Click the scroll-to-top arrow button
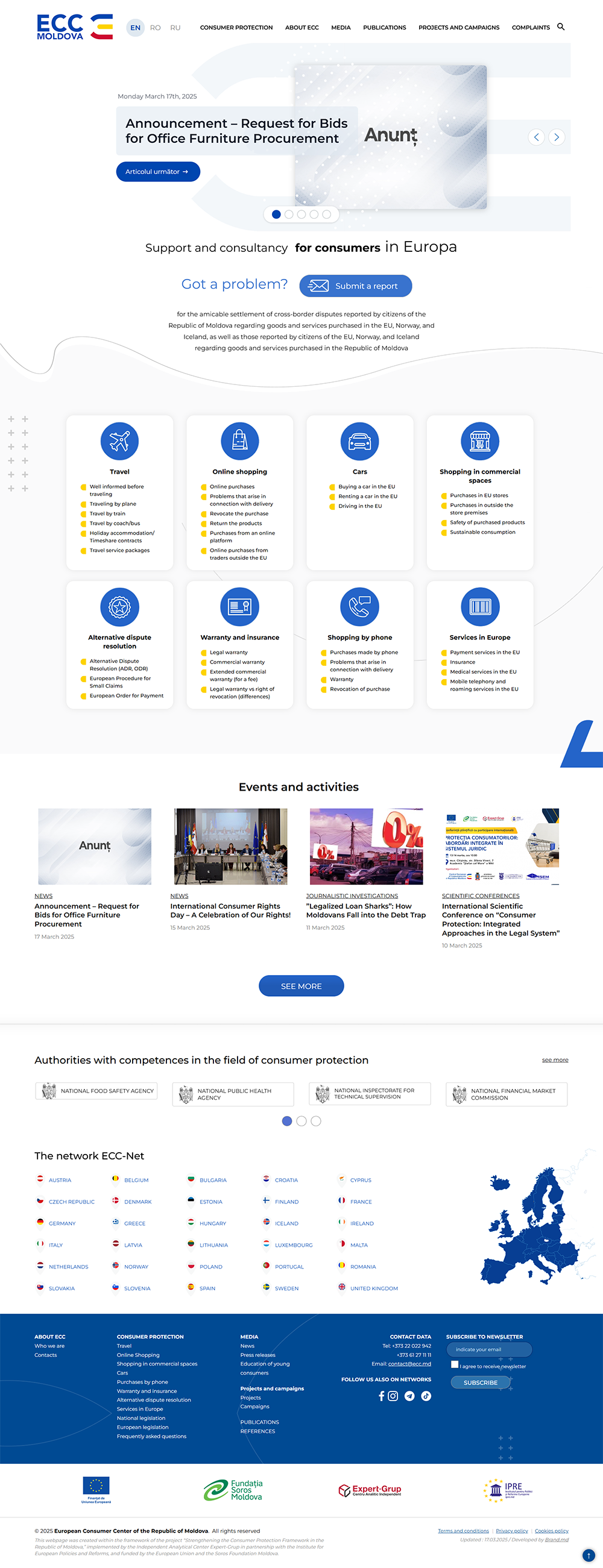This screenshot has height=1568, width=603. tap(588, 1555)
